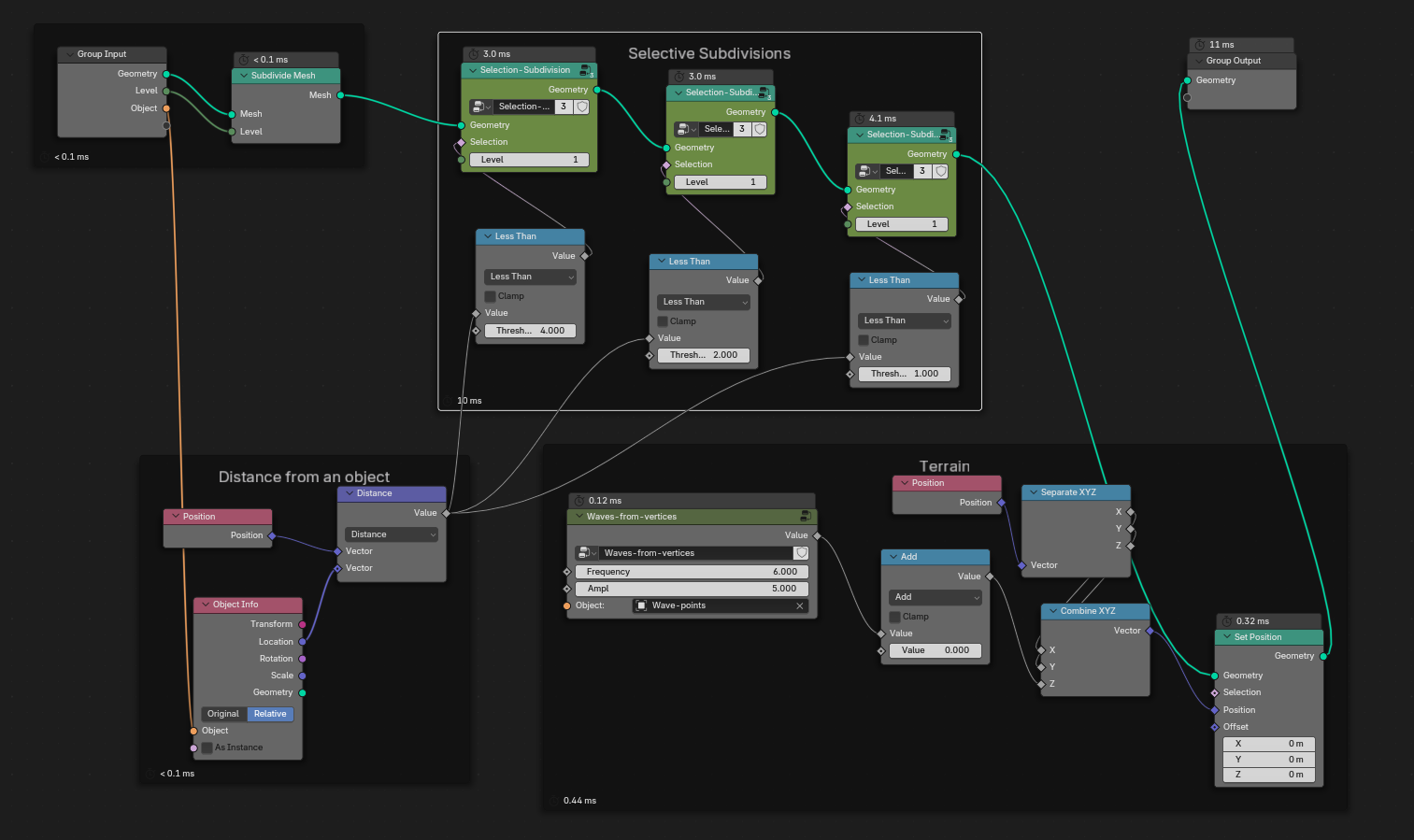Click the Z output socket of Separate XYZ
This screenshot has width=1414, height=840.
(x=1131, y=546)
